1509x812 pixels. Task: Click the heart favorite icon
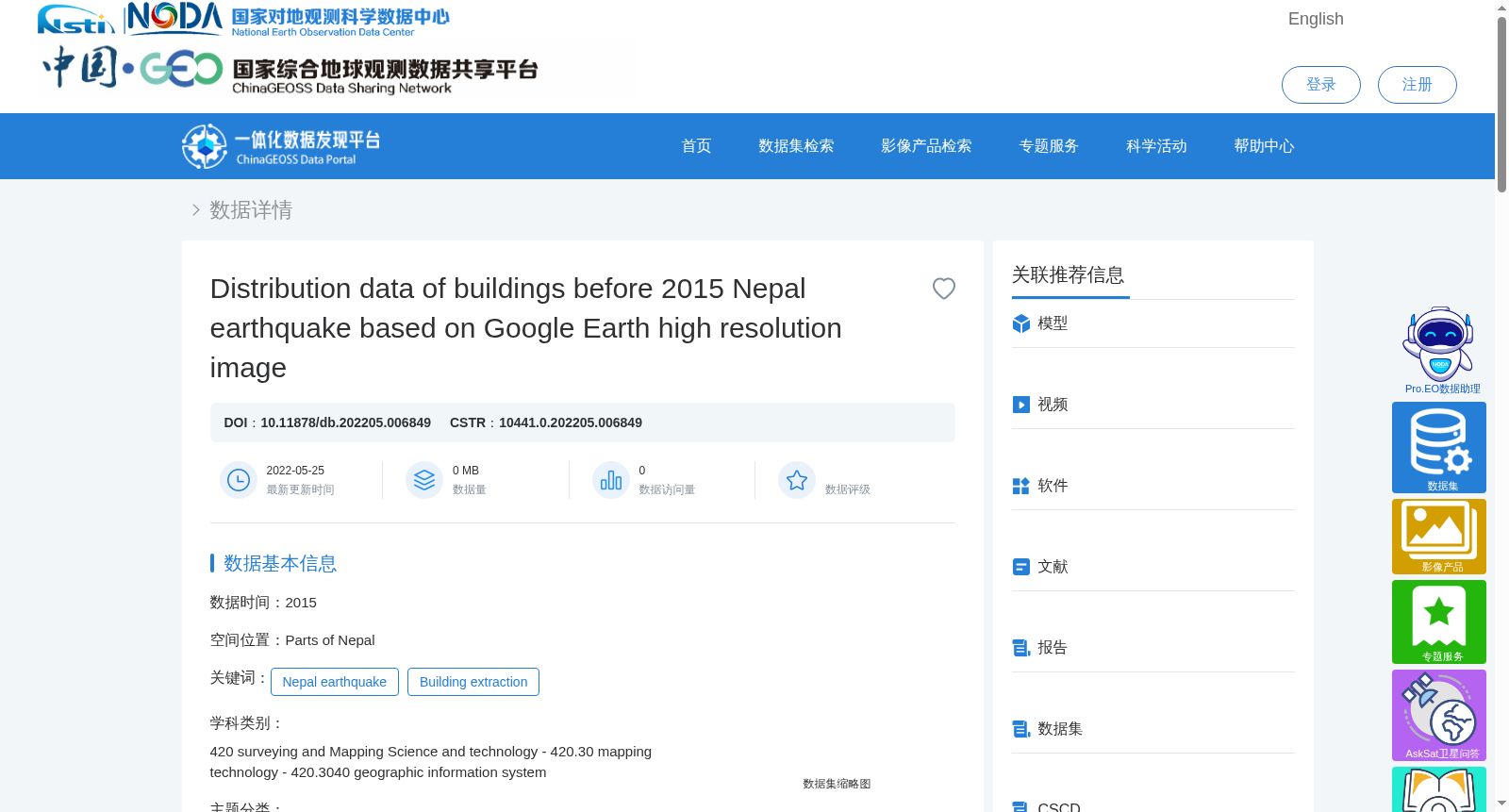[943, 289]
